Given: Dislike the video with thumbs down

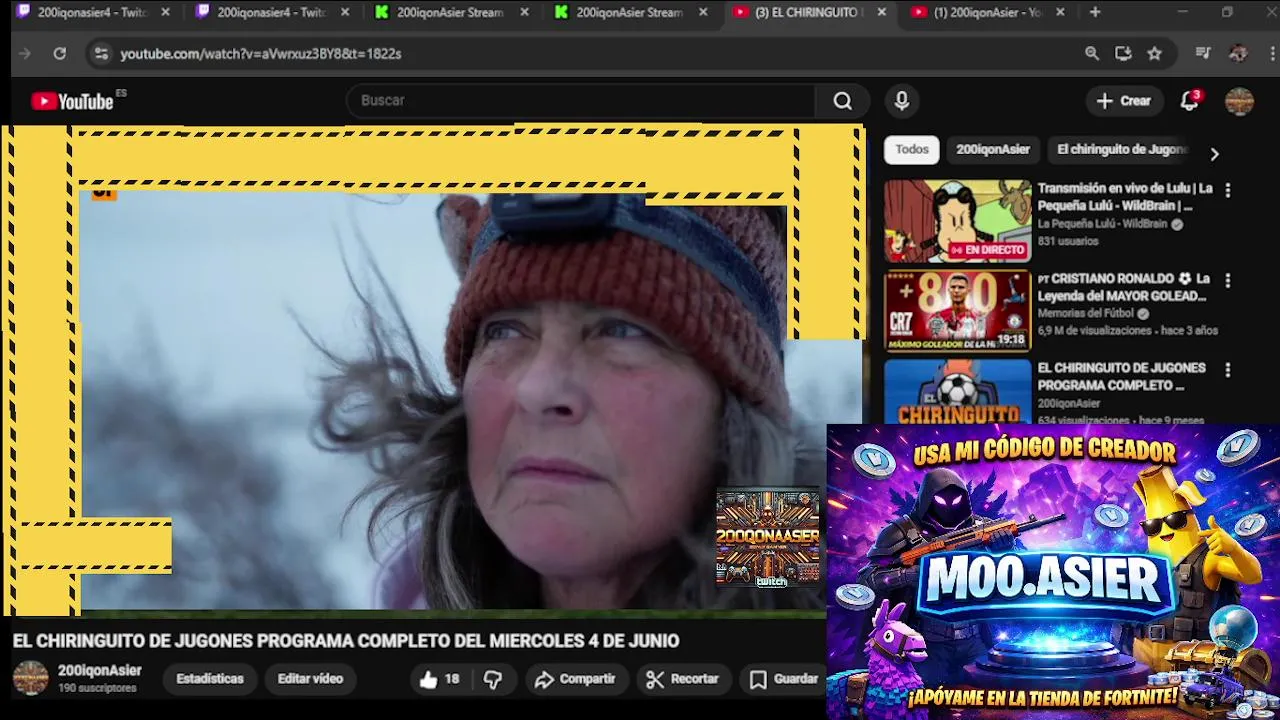Looking at the screenshot, I should point(493,679).
